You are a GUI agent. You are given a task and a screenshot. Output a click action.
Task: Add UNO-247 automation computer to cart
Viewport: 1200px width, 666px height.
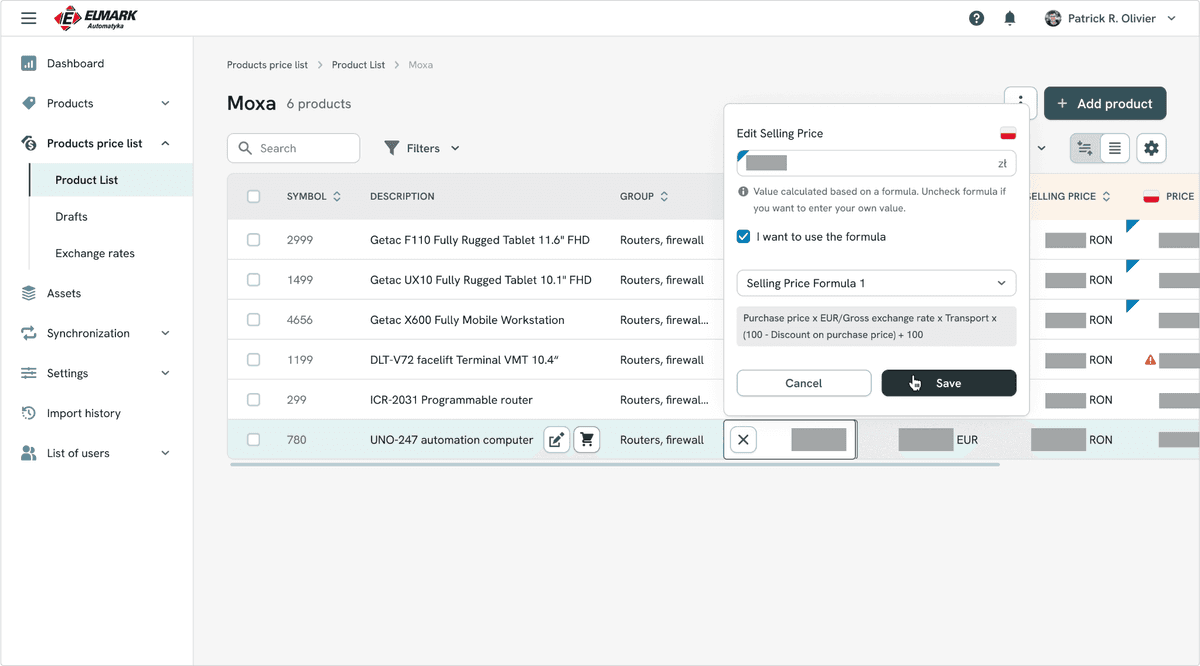[x=587, y=440]
